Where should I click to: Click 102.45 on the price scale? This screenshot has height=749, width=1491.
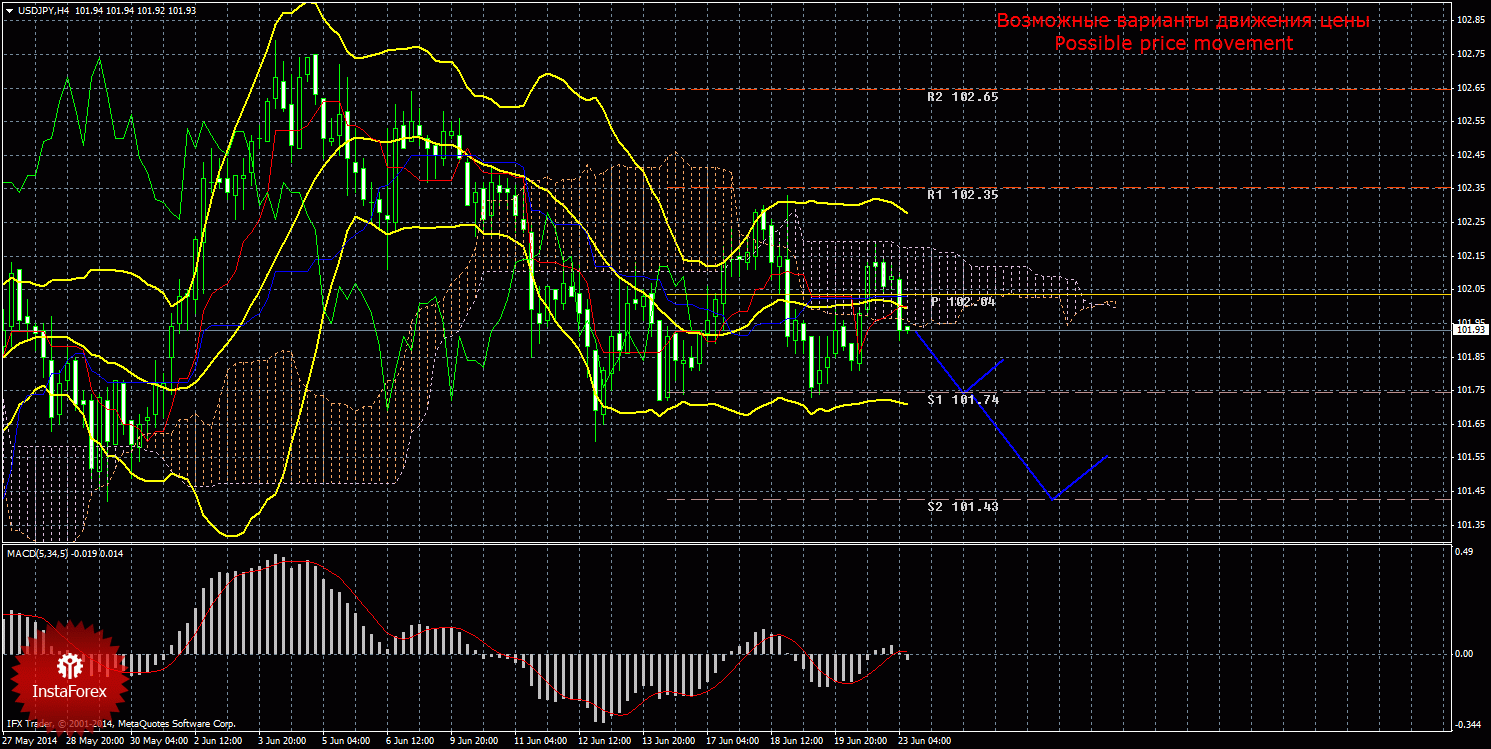pos(1470,155)
